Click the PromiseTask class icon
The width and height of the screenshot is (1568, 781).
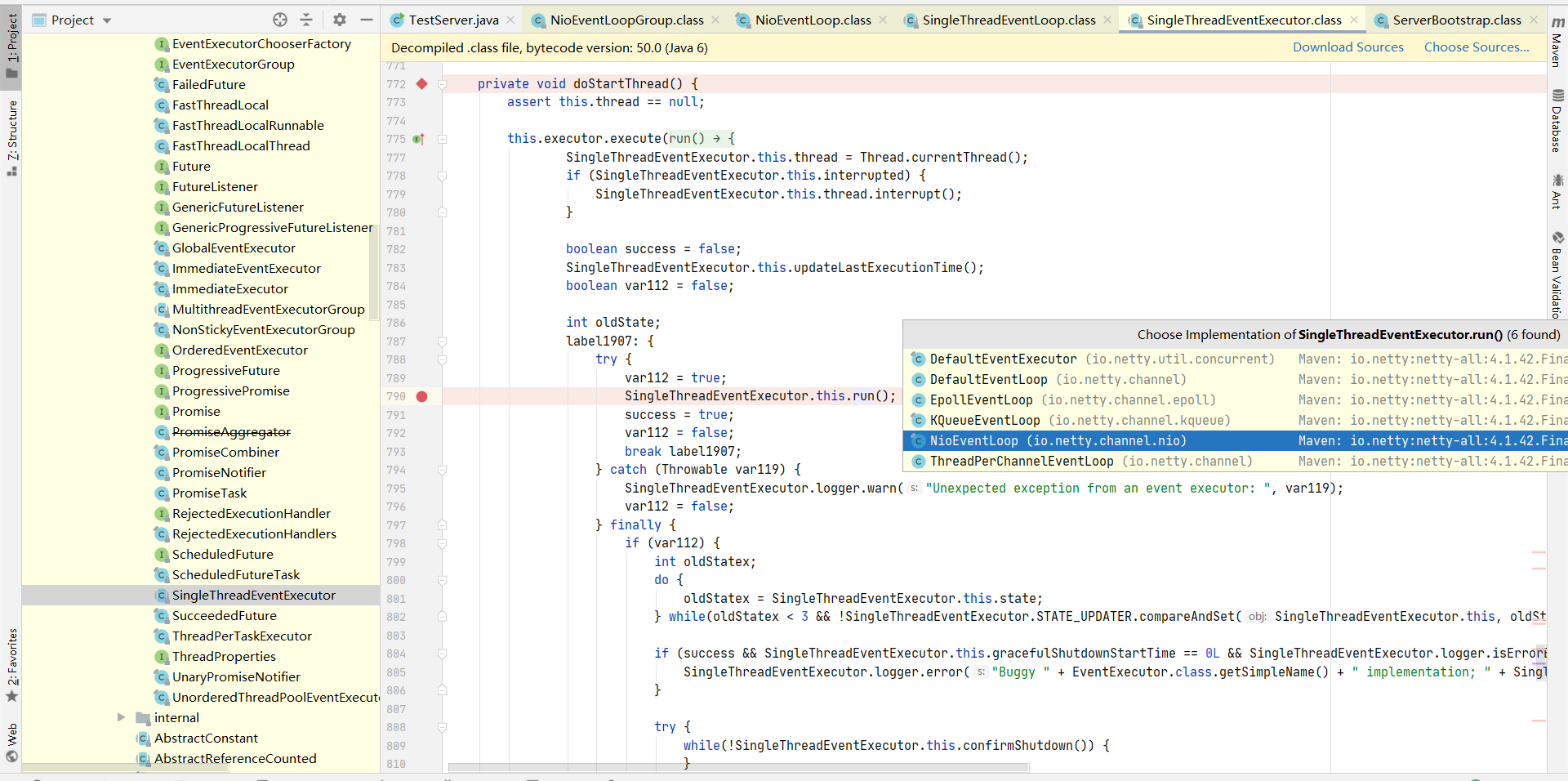pos(162,493)
